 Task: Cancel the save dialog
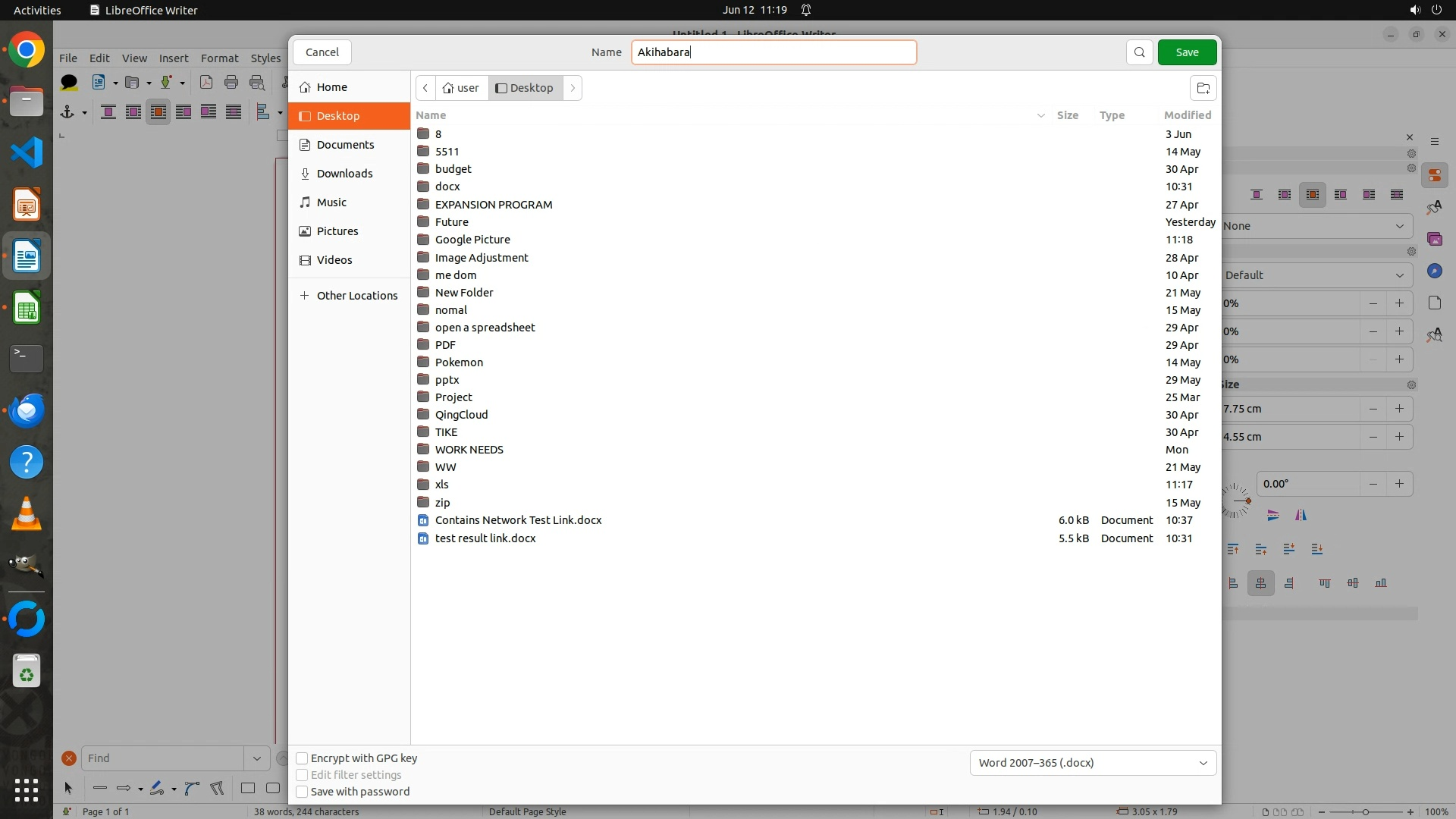coord(322,52)
